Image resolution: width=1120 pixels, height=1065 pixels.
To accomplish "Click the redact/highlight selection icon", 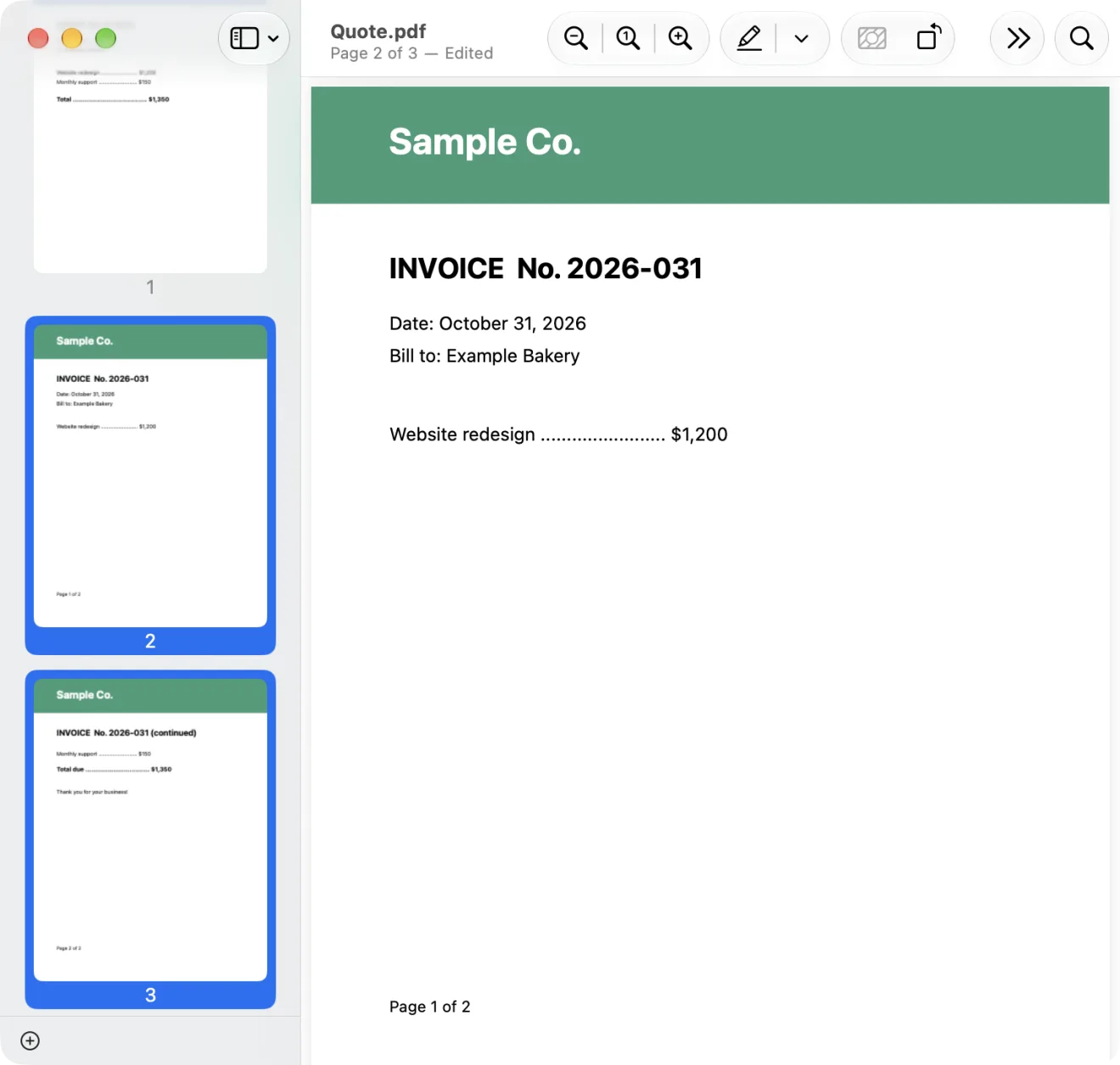I will (872, 38).
